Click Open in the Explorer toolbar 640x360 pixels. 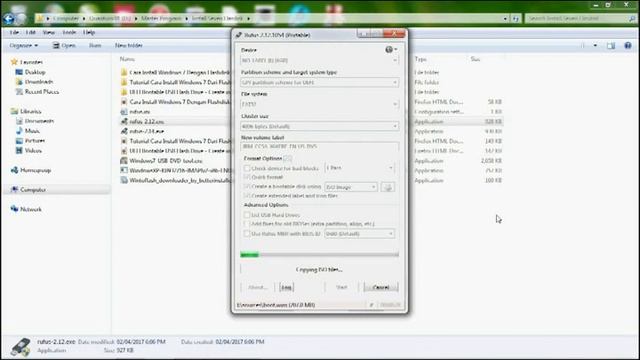pyautogui.click(x=64, y=46)
